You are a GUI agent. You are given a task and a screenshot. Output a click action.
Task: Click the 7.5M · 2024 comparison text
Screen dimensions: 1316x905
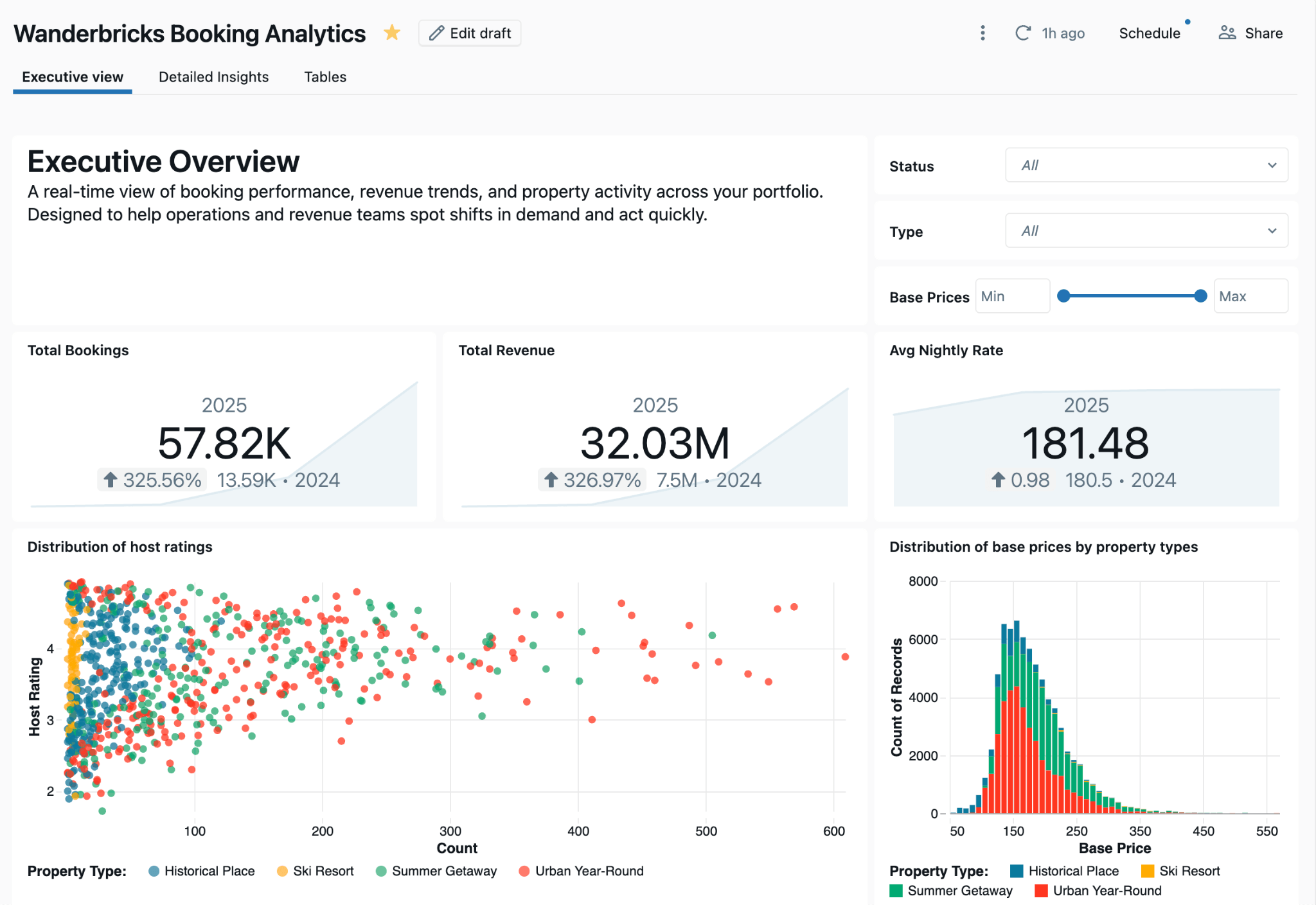709,480
